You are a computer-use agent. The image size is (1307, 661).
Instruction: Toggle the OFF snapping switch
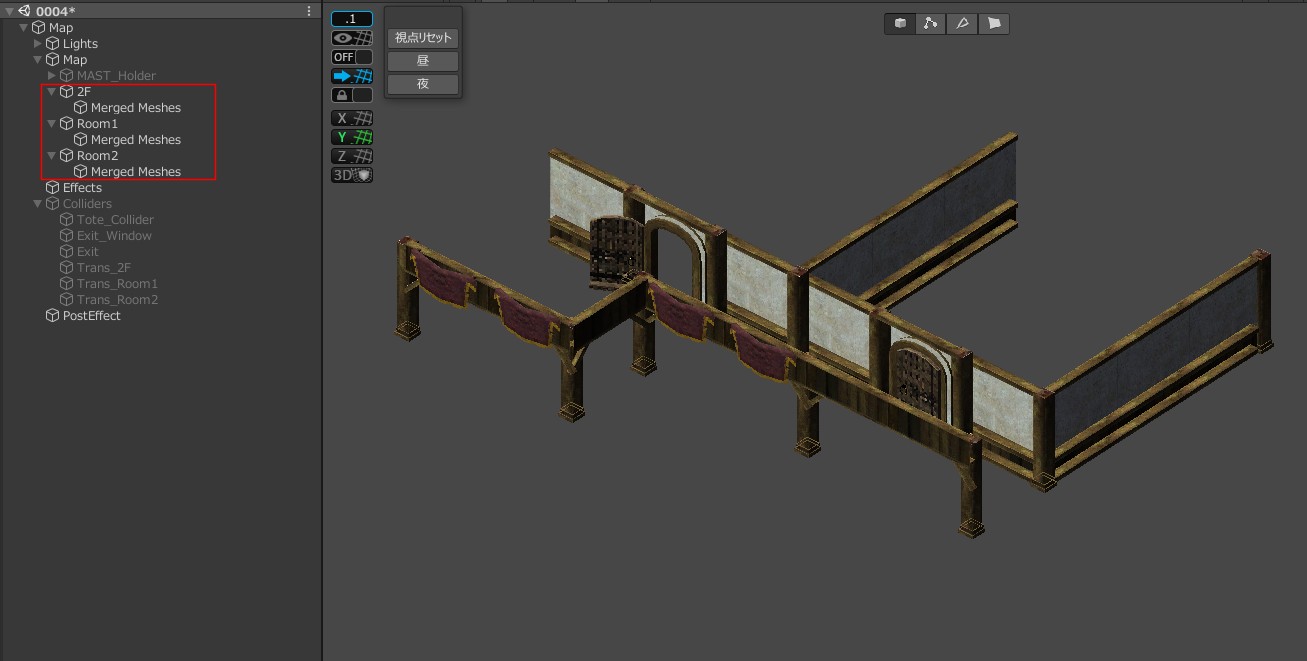click(352, 57)
